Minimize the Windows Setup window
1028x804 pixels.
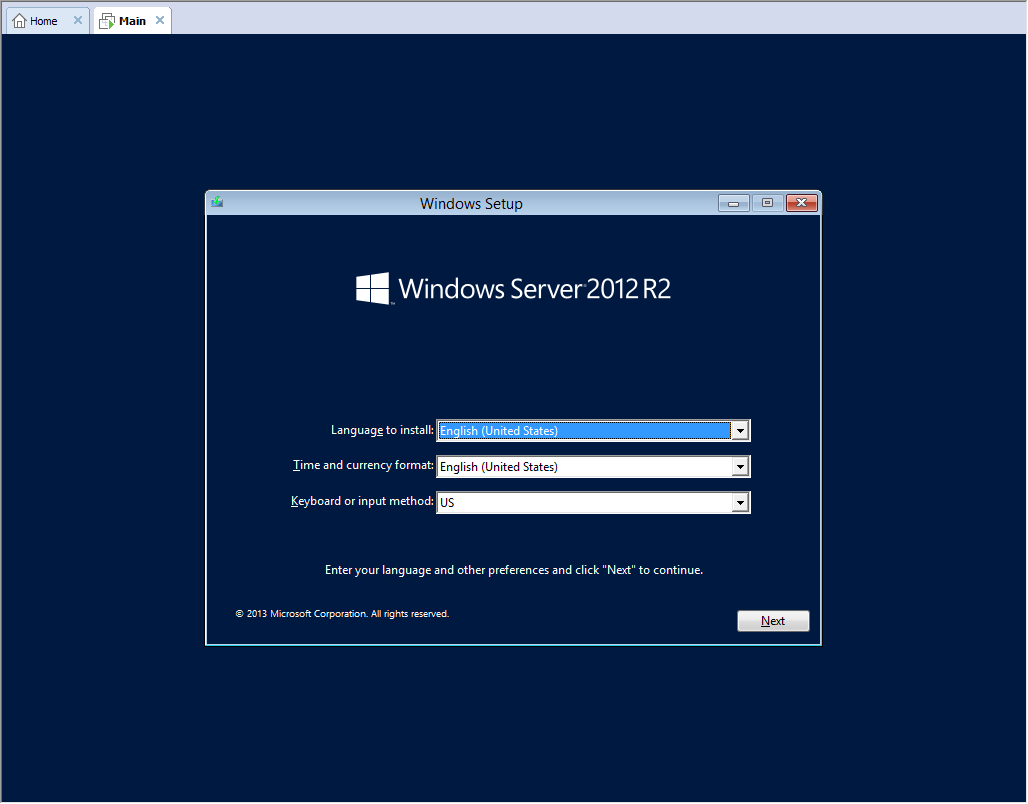click(734, 203)
